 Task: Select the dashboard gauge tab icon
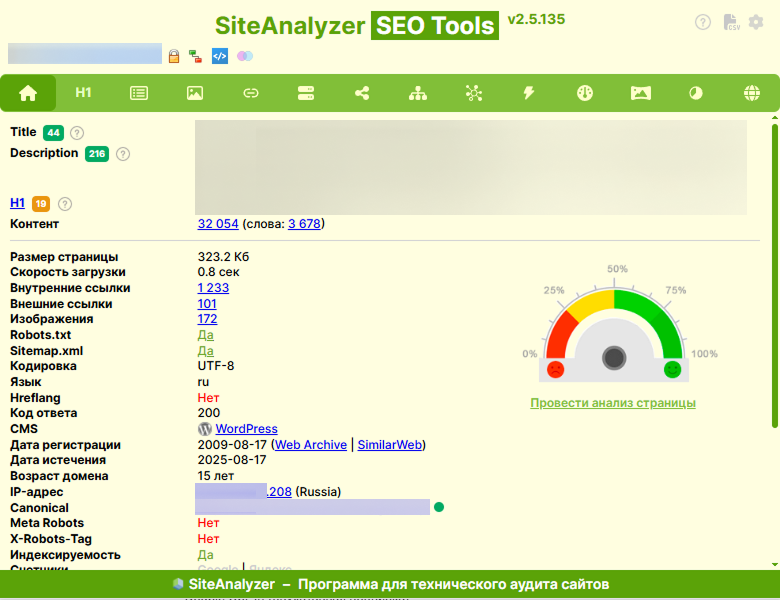(x=585, y=93)
